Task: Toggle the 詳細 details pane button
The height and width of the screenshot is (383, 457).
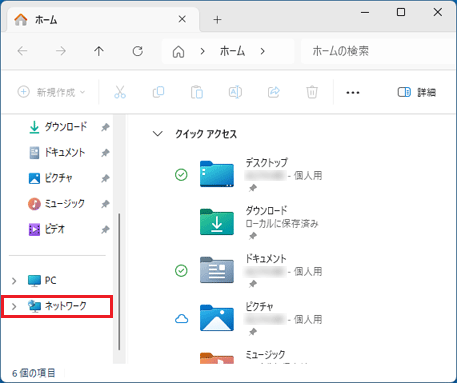Action: tap(417, 92)
